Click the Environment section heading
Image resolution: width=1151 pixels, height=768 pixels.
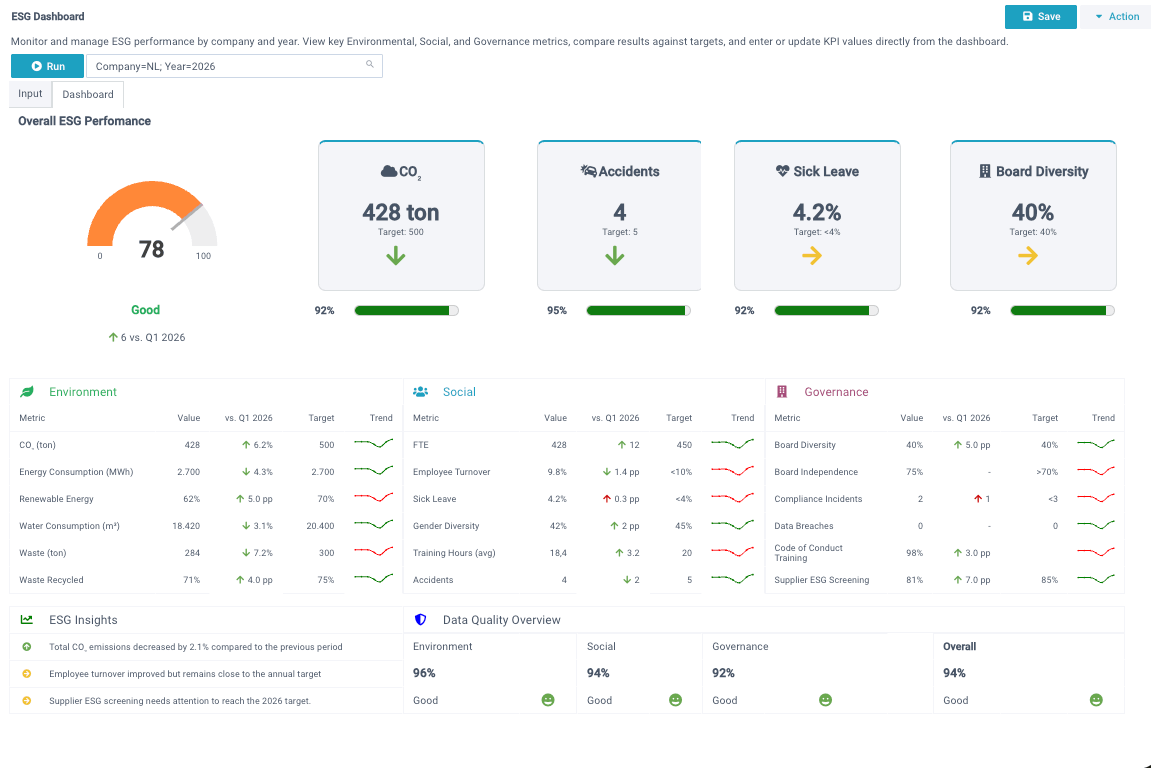[83, 392]
